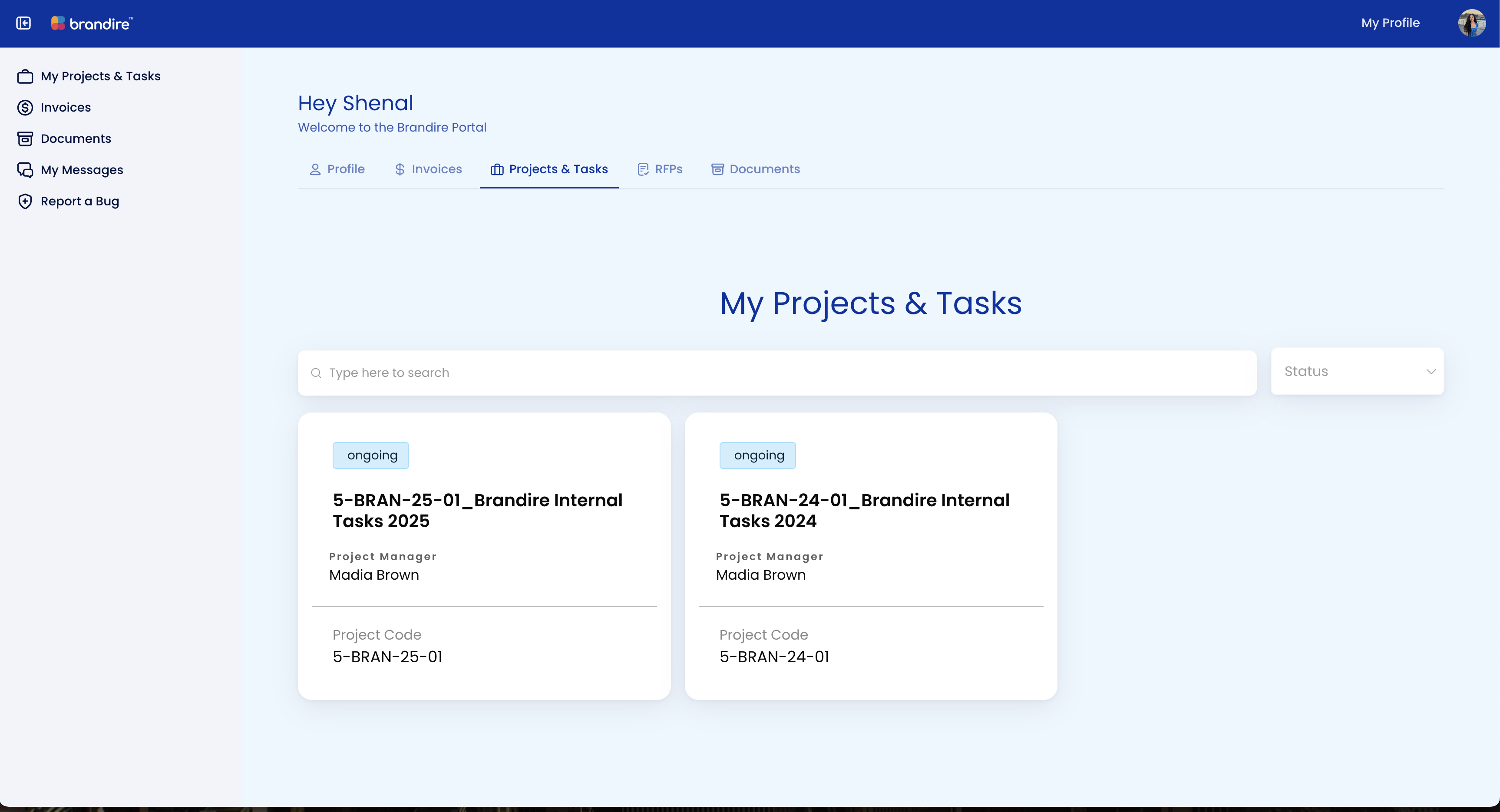This screenshot has width=1500, height=812.
Task: Select the Documents tab
Action: coord(756,169)
